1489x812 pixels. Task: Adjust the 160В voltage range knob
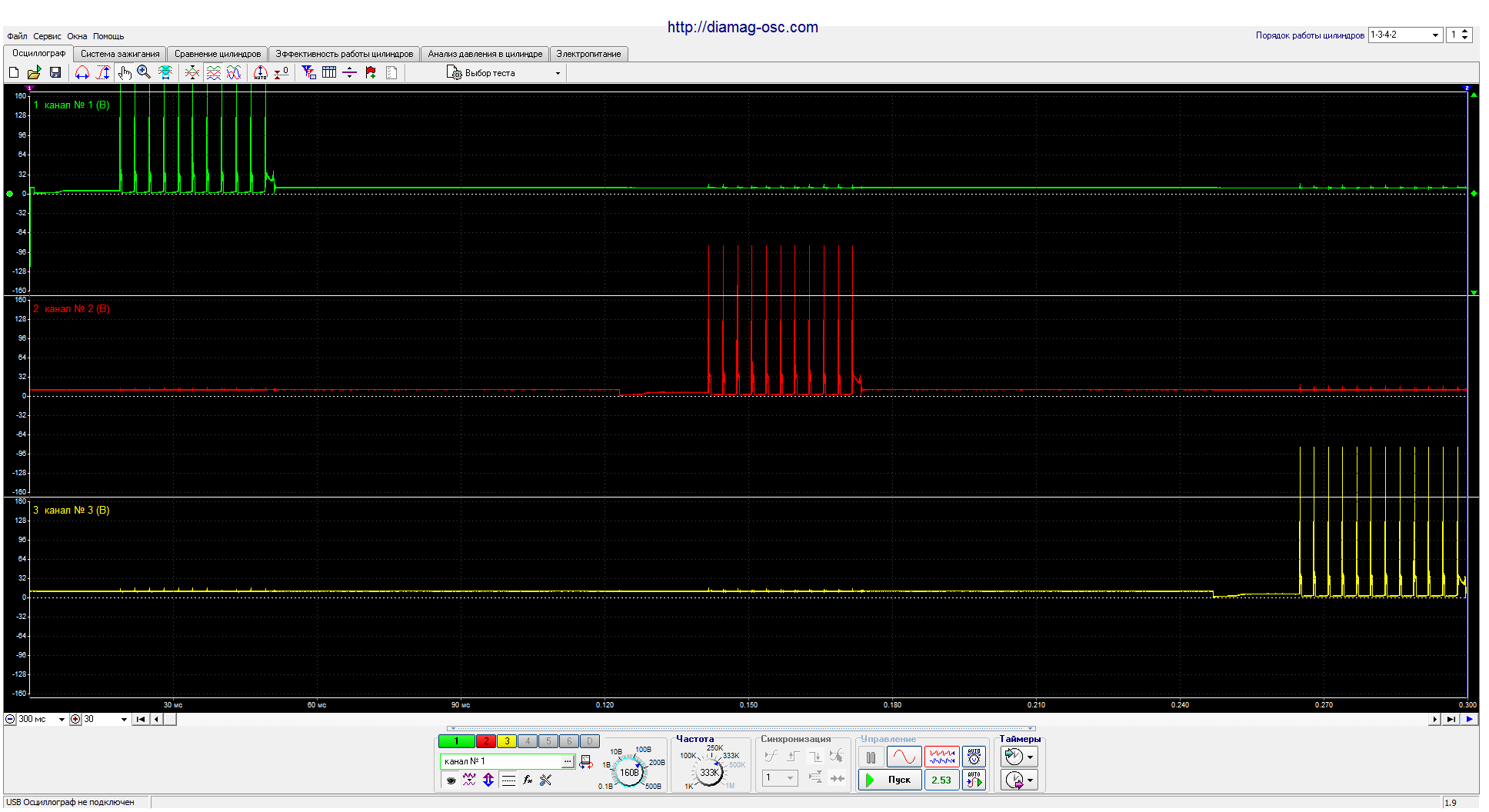coord(630,772)
